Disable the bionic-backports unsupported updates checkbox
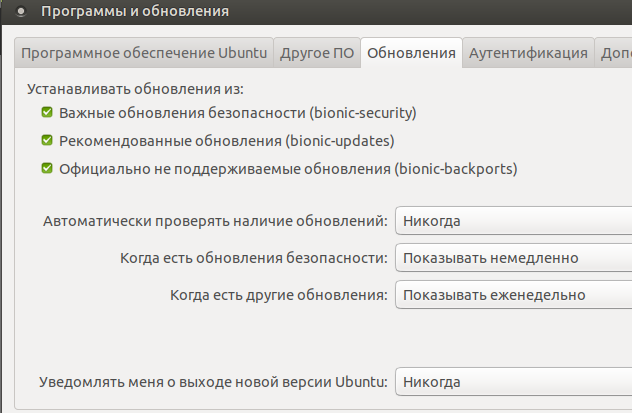This screenshot has width=632, height=413. coord(47,169)
